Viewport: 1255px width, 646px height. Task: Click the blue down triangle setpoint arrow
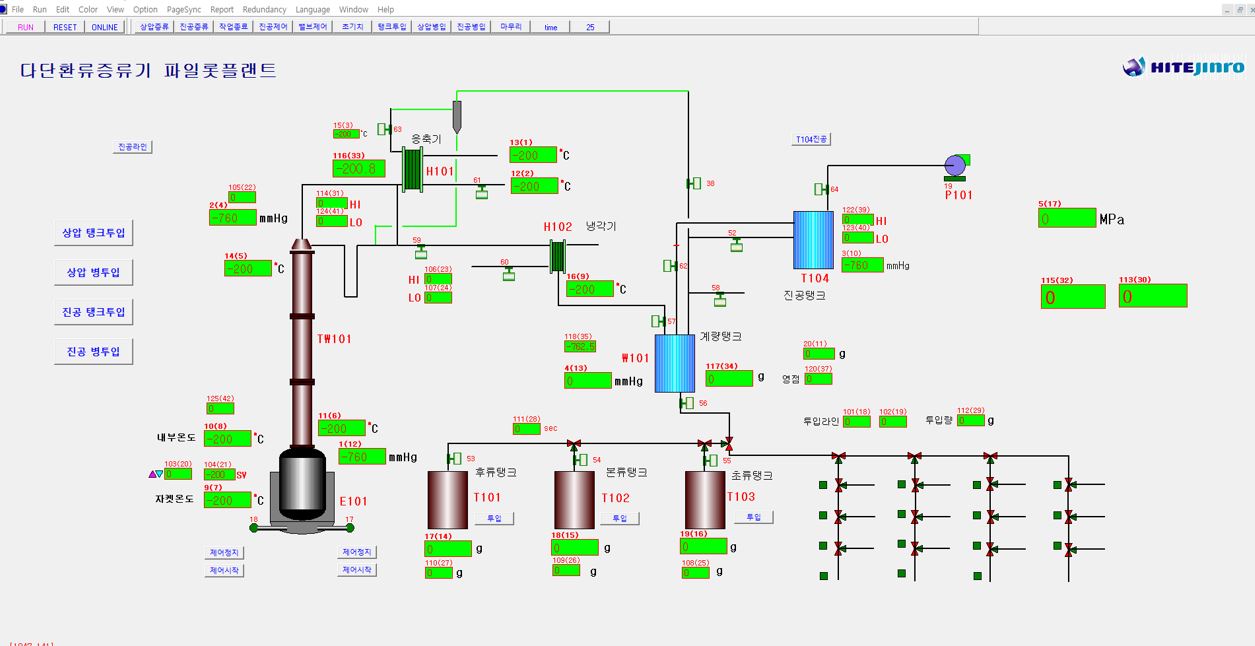[x=160, y=474]
